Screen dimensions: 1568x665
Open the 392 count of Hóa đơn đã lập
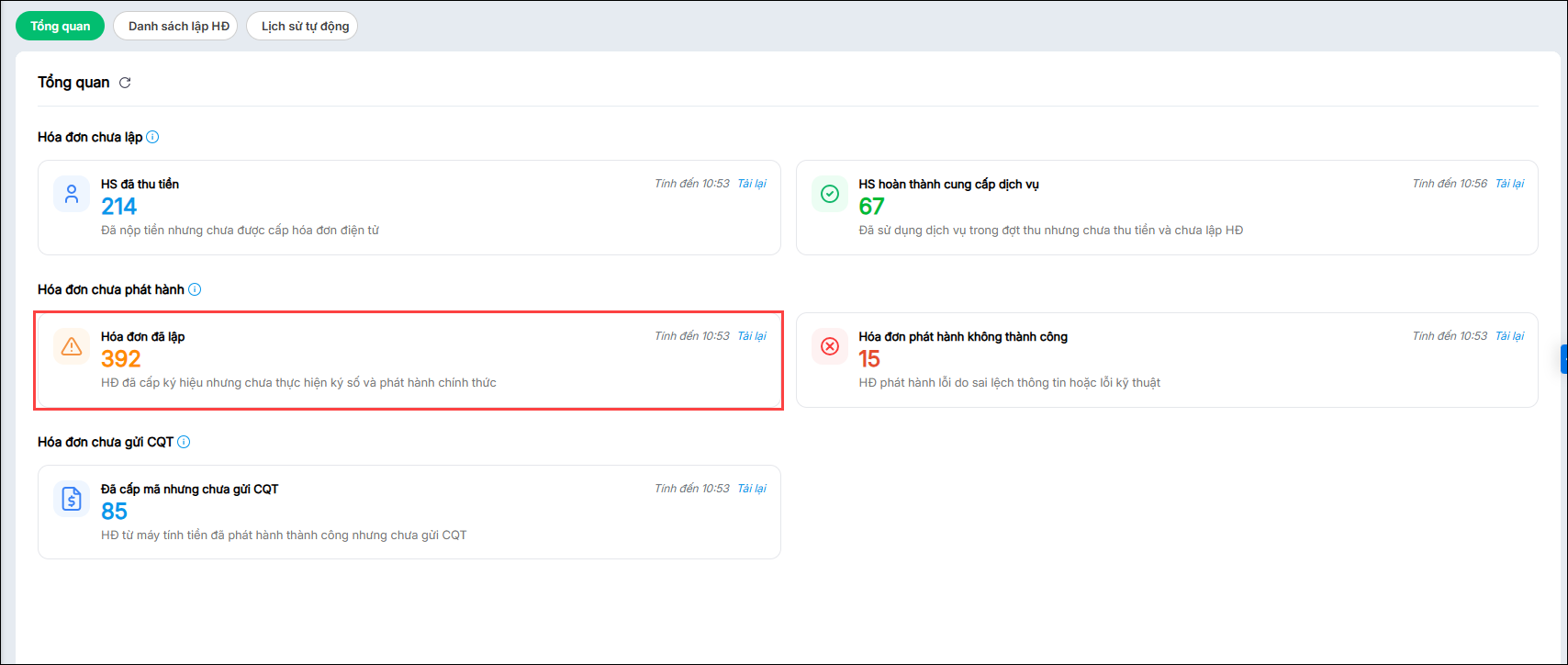pos(121,359)
